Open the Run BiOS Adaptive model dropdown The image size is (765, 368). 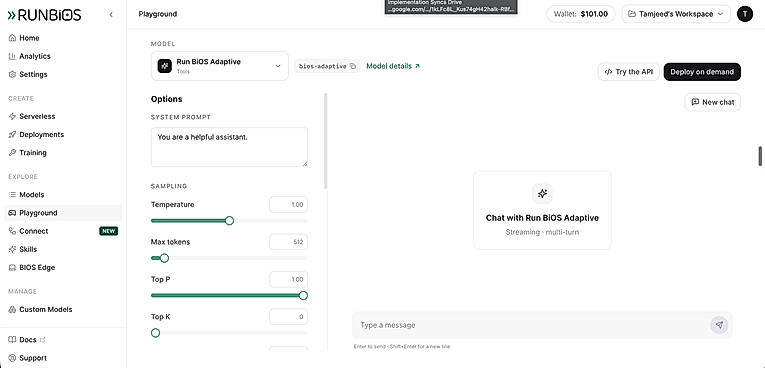[220, 66]
